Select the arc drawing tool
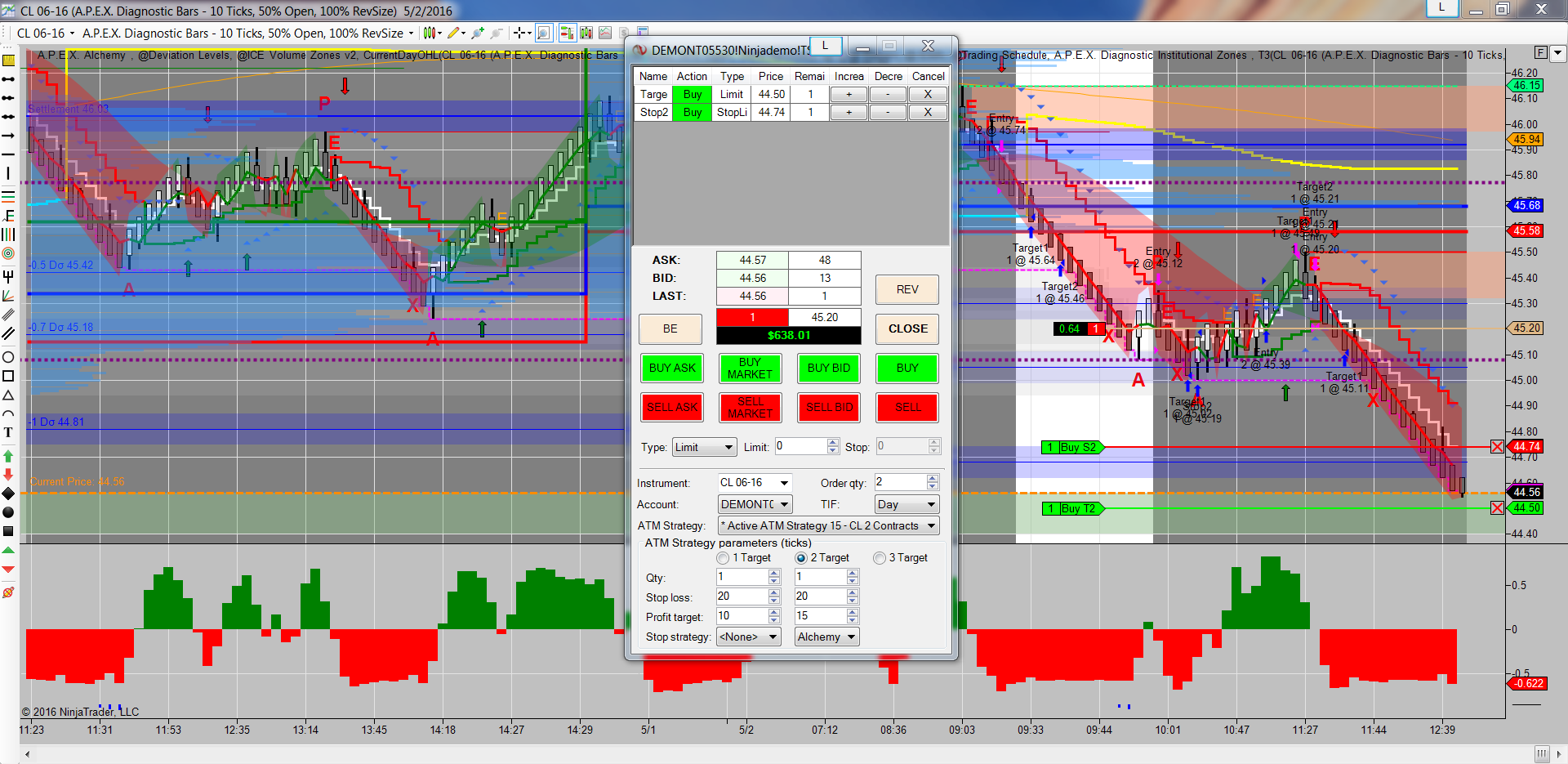Screen dimensions: 1568x764 8,413
